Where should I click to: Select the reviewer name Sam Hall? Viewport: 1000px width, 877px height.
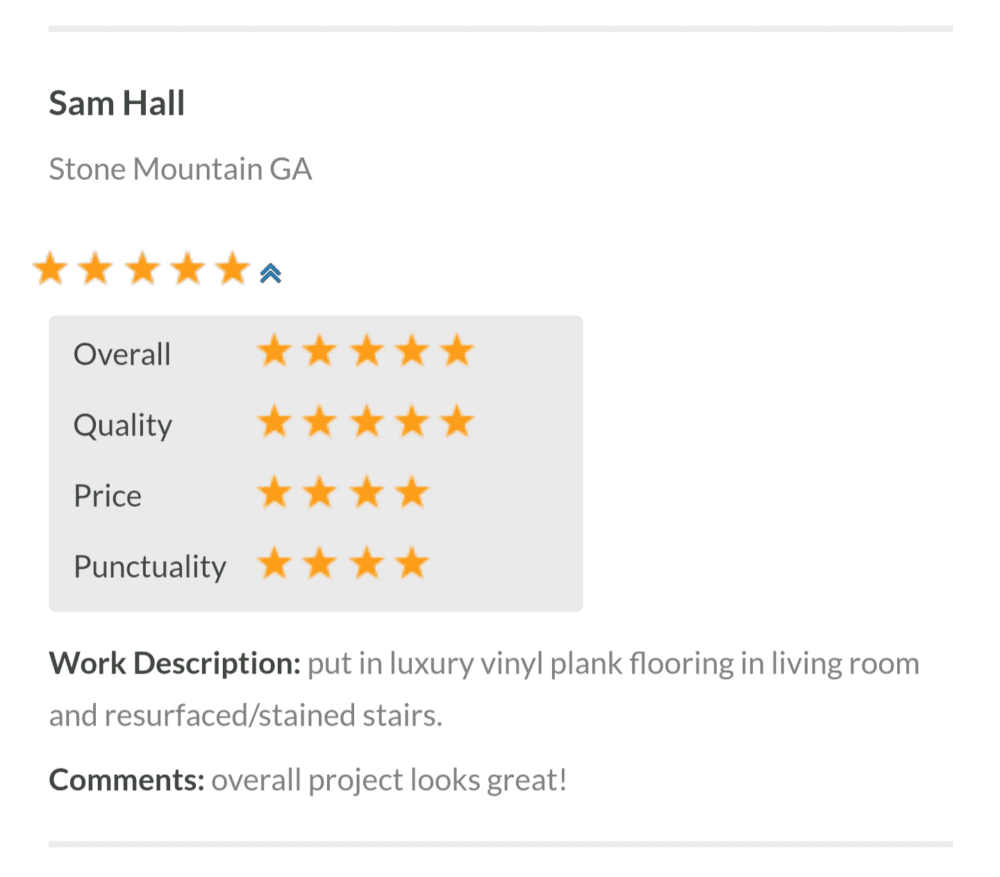pos(117,103)
